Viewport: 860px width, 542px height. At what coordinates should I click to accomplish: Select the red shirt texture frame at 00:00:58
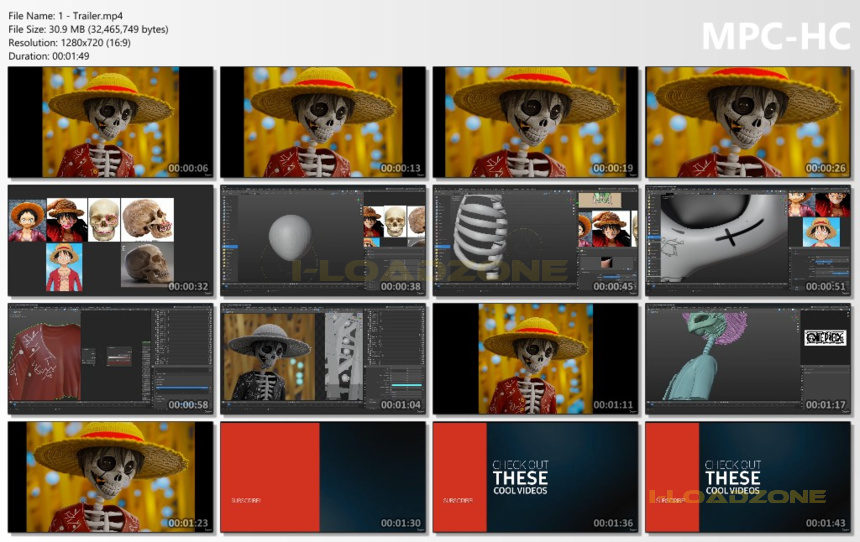pos(110,359)
